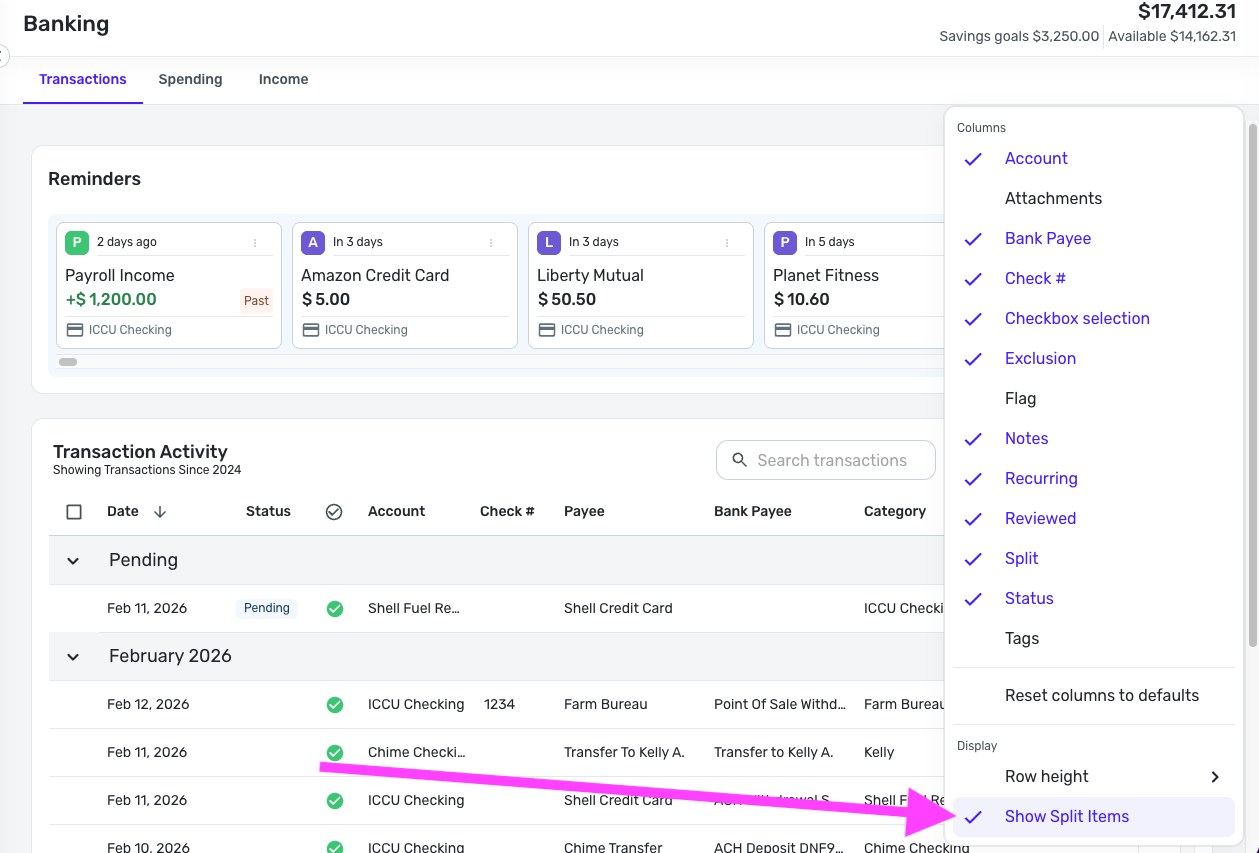
Task: Enable the Attachments column
Action: pos(1053,198)
